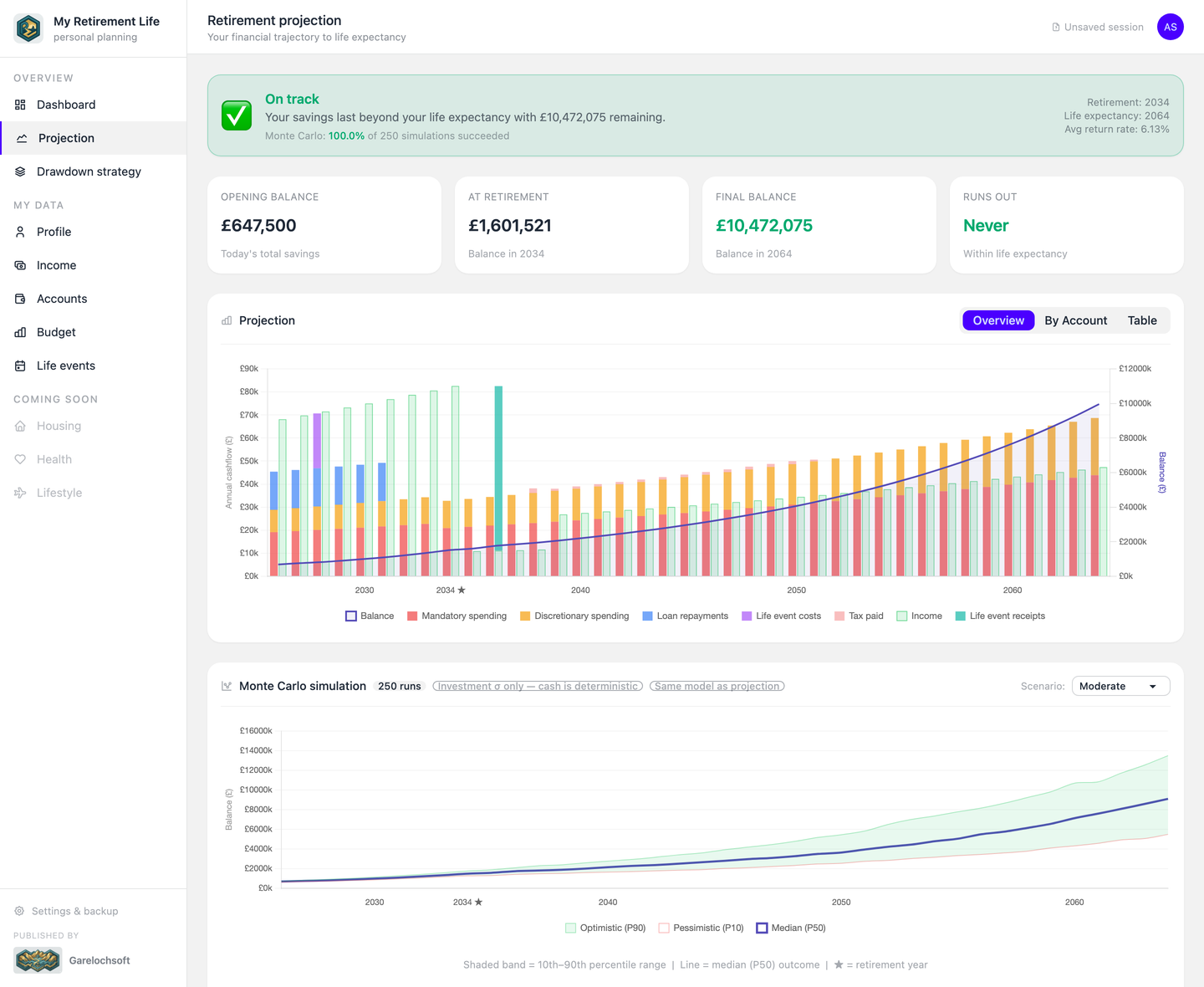Click the green On track checkmark icon
This screenshot has height=987, width=1204.
click(237, 115)
